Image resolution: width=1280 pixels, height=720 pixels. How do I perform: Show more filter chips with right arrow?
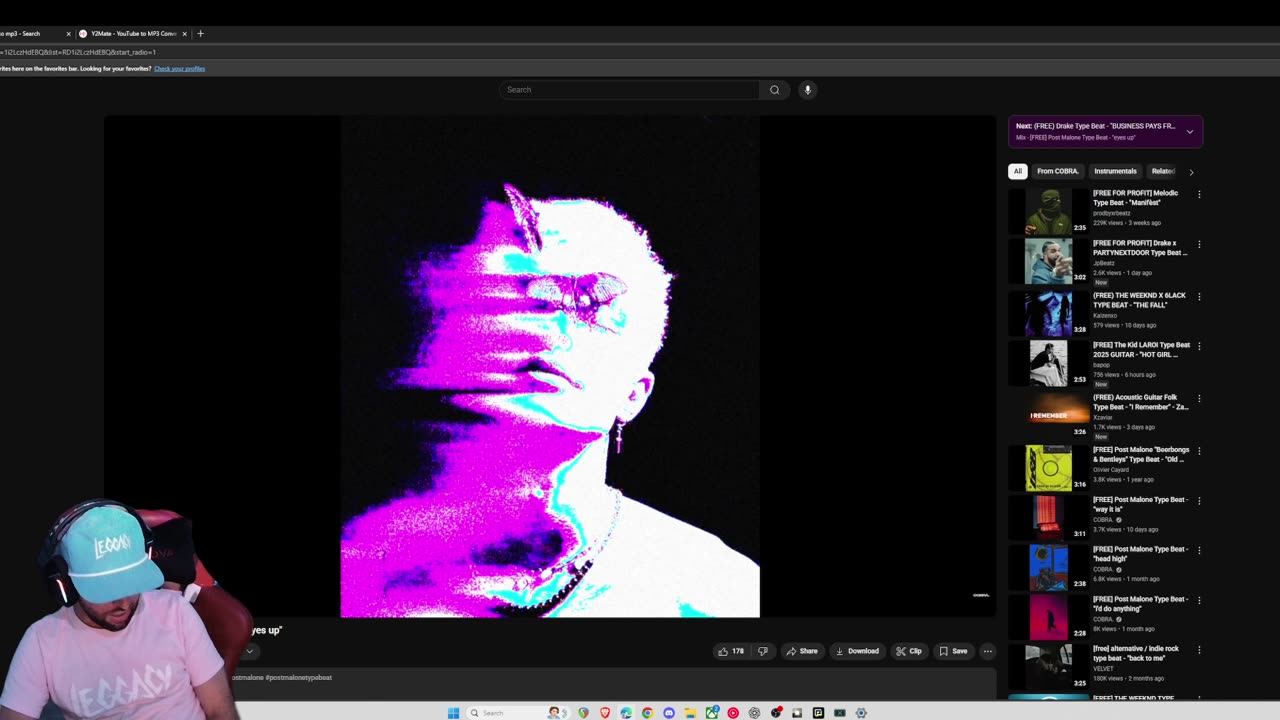tap(1191, 172)
